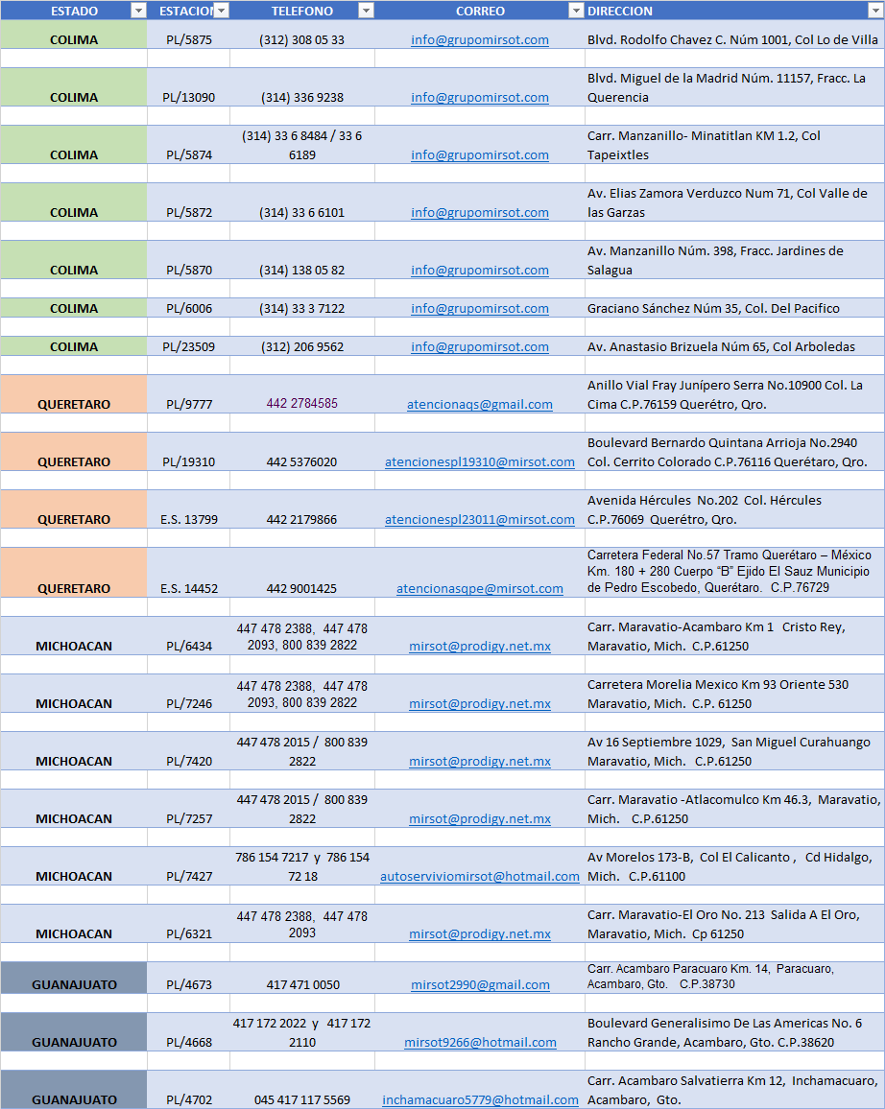Open the ESTADO column filter dropdown
This screenshot has height=1109, width=885.
point(138,11)
